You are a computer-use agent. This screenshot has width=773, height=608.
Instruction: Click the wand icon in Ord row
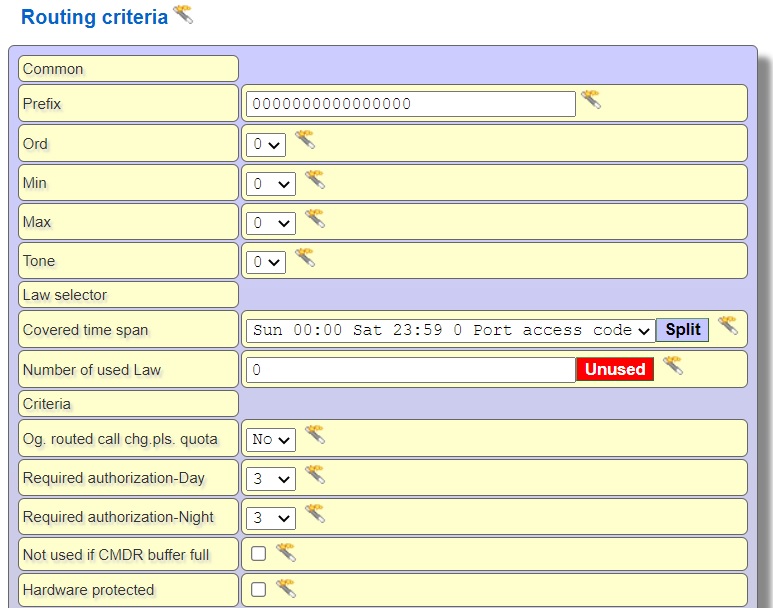[305, 140]
